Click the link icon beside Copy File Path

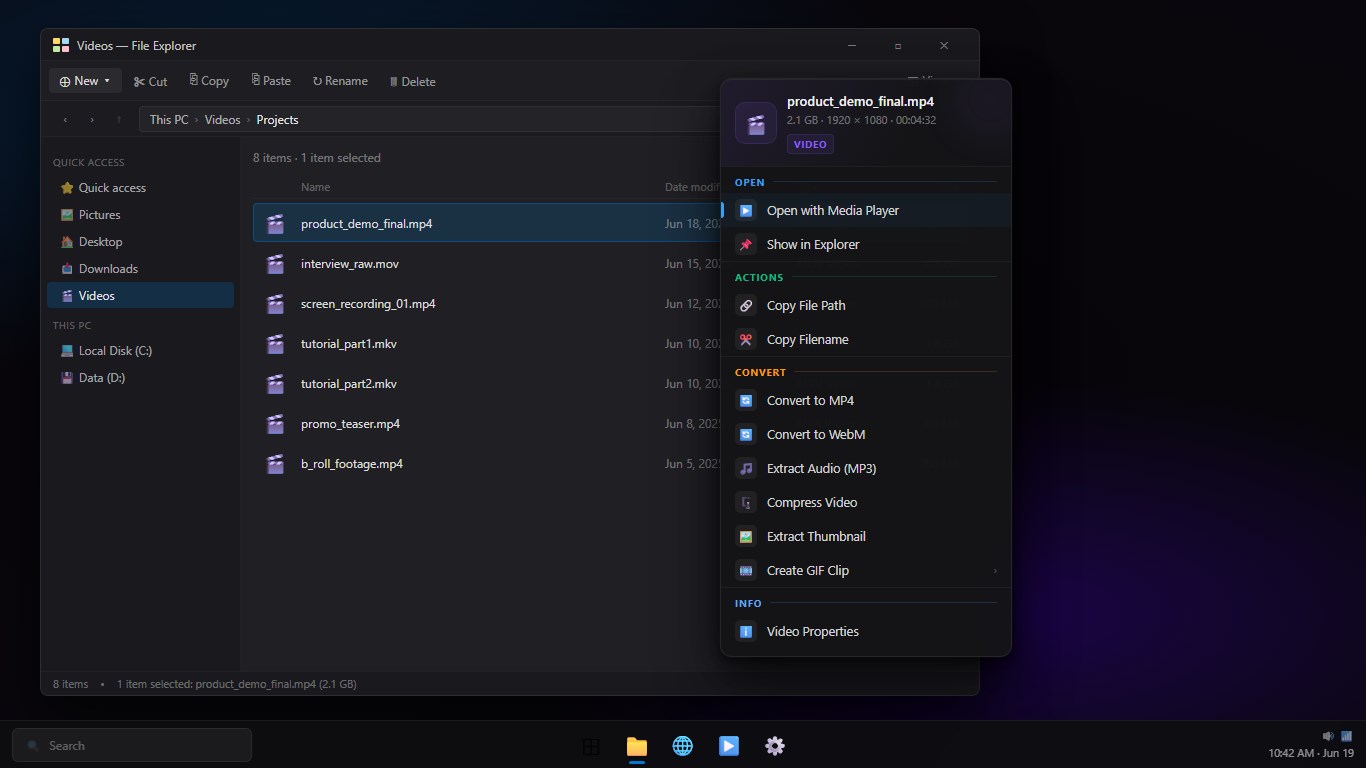point(746,305)
